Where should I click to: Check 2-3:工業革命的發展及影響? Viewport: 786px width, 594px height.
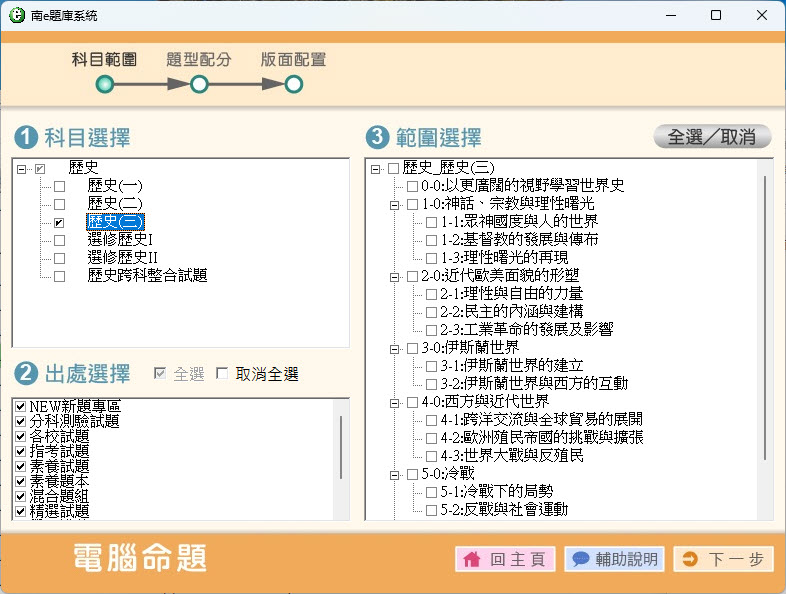click(431, 330)
